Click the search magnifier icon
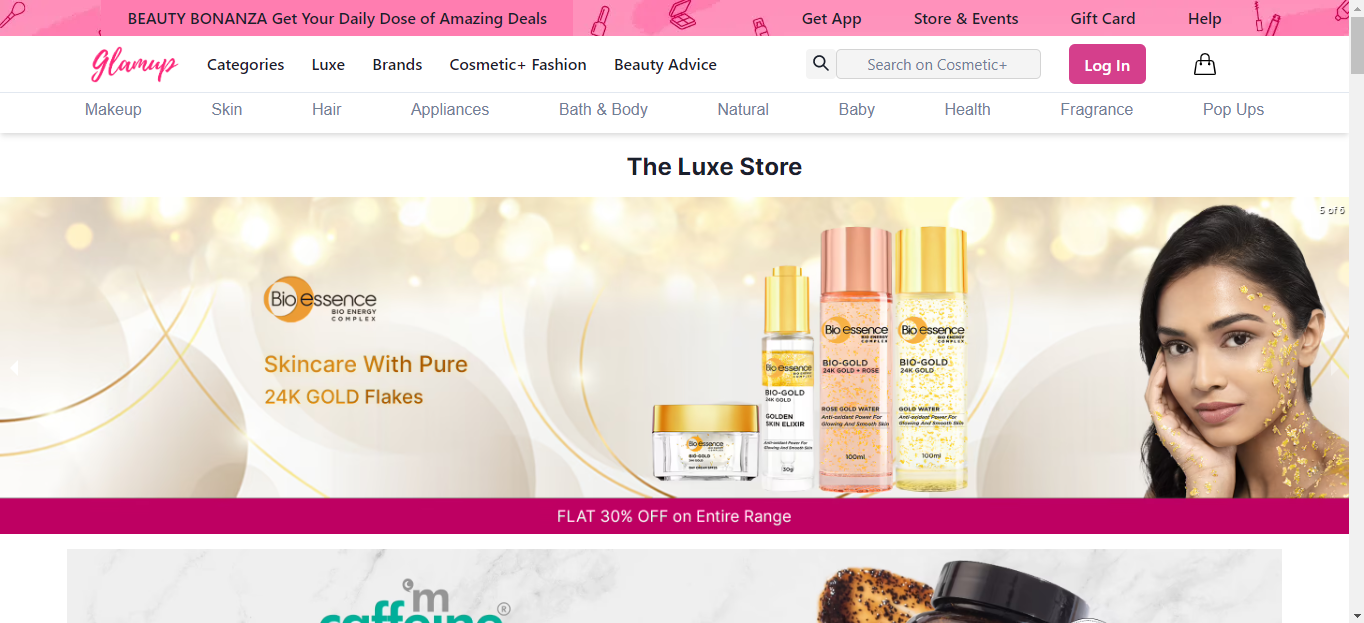Viewport: 1364px width, 623px height. [820, 63]
